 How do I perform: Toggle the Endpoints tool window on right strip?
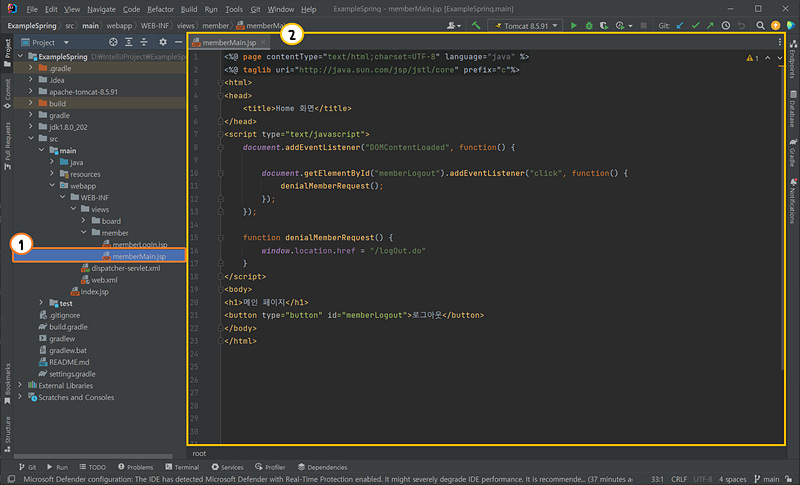point(793,59)
